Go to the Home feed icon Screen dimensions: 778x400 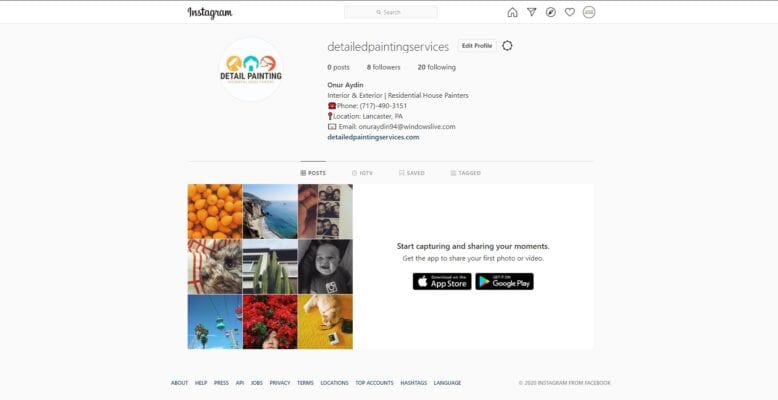513,12
